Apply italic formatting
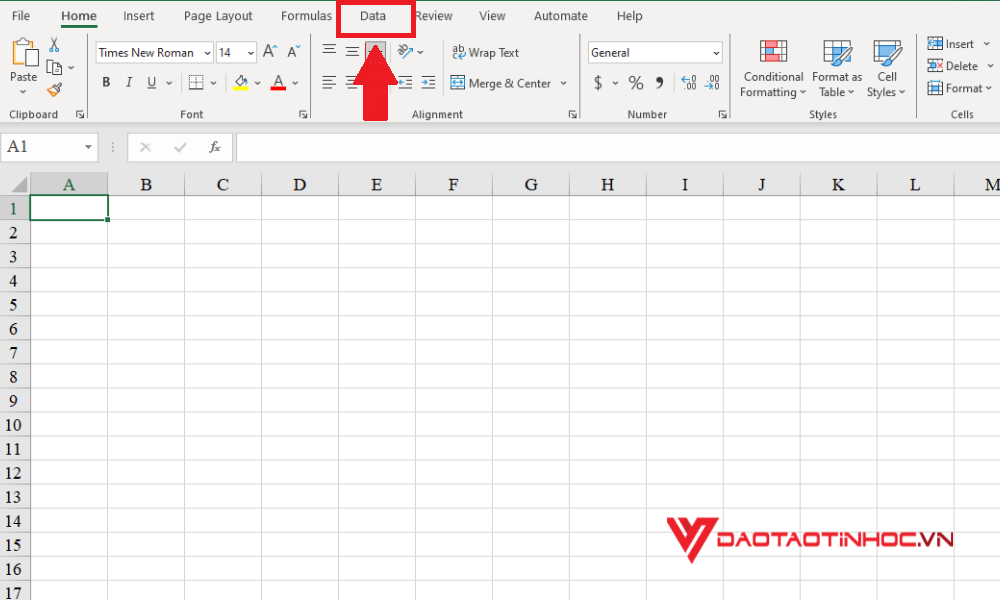 (x=127, y=82)
